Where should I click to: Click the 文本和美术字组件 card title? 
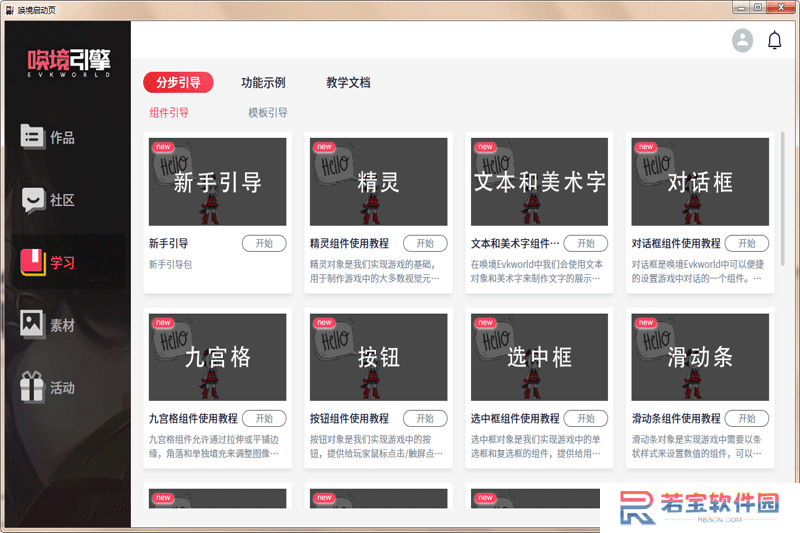(515, 243)
